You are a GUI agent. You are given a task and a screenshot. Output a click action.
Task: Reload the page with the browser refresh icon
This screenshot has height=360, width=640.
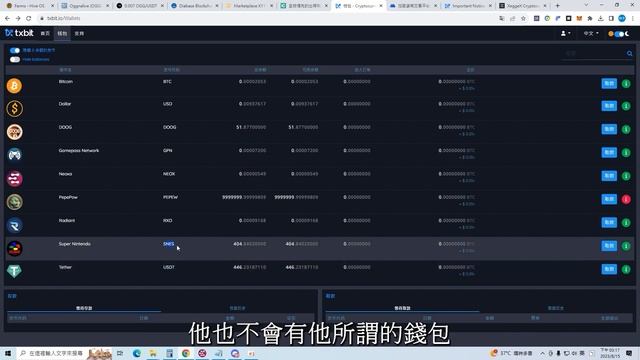point(29,18)
